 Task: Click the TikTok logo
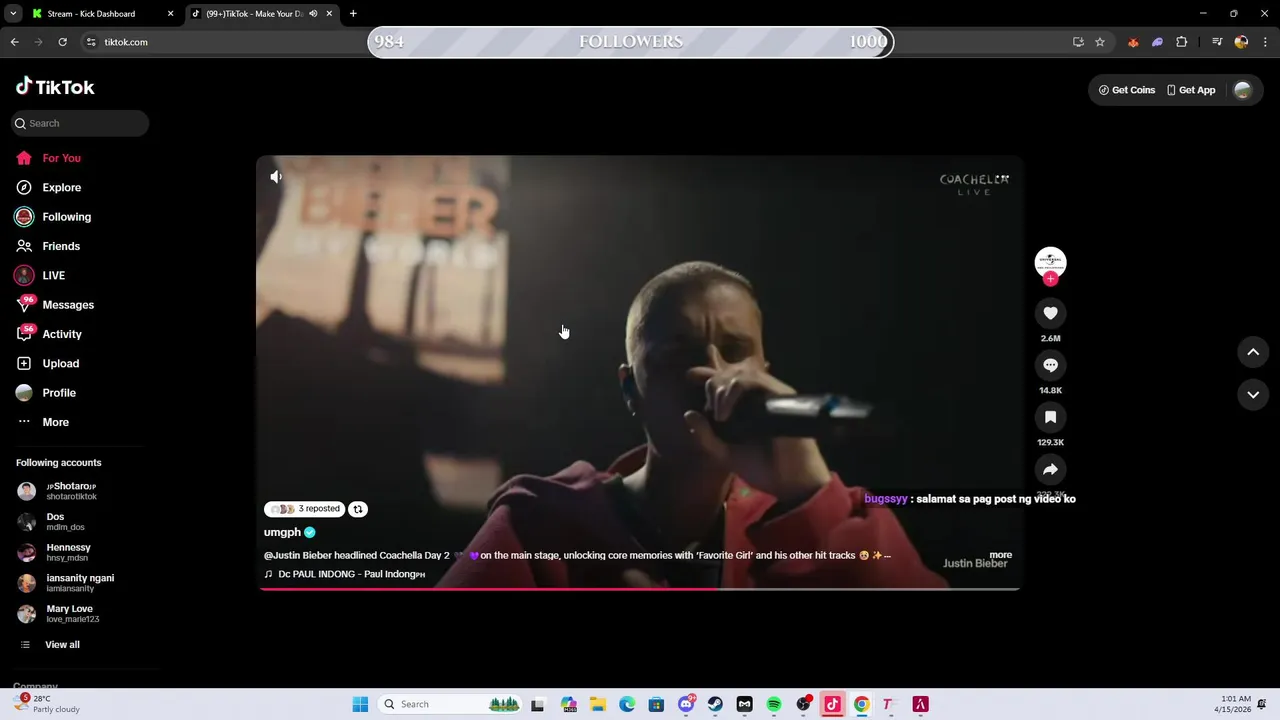[x=55, y=87]
